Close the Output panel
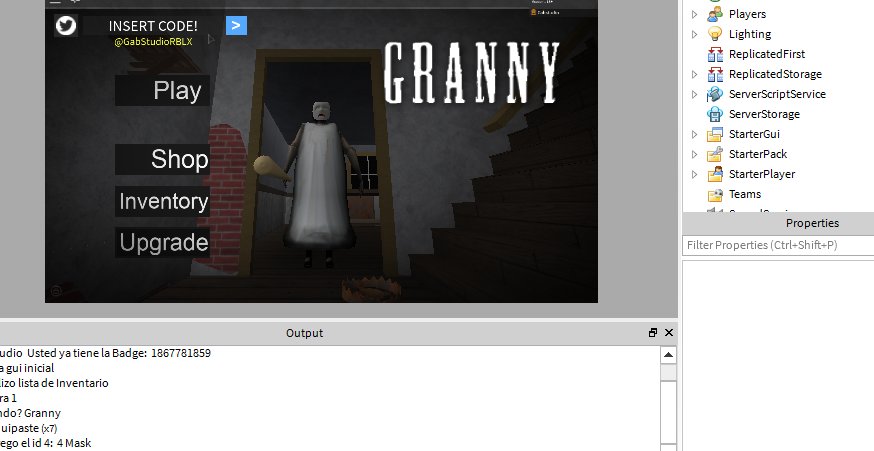Viewport: 874px width, 451px height. pos(669,333)
